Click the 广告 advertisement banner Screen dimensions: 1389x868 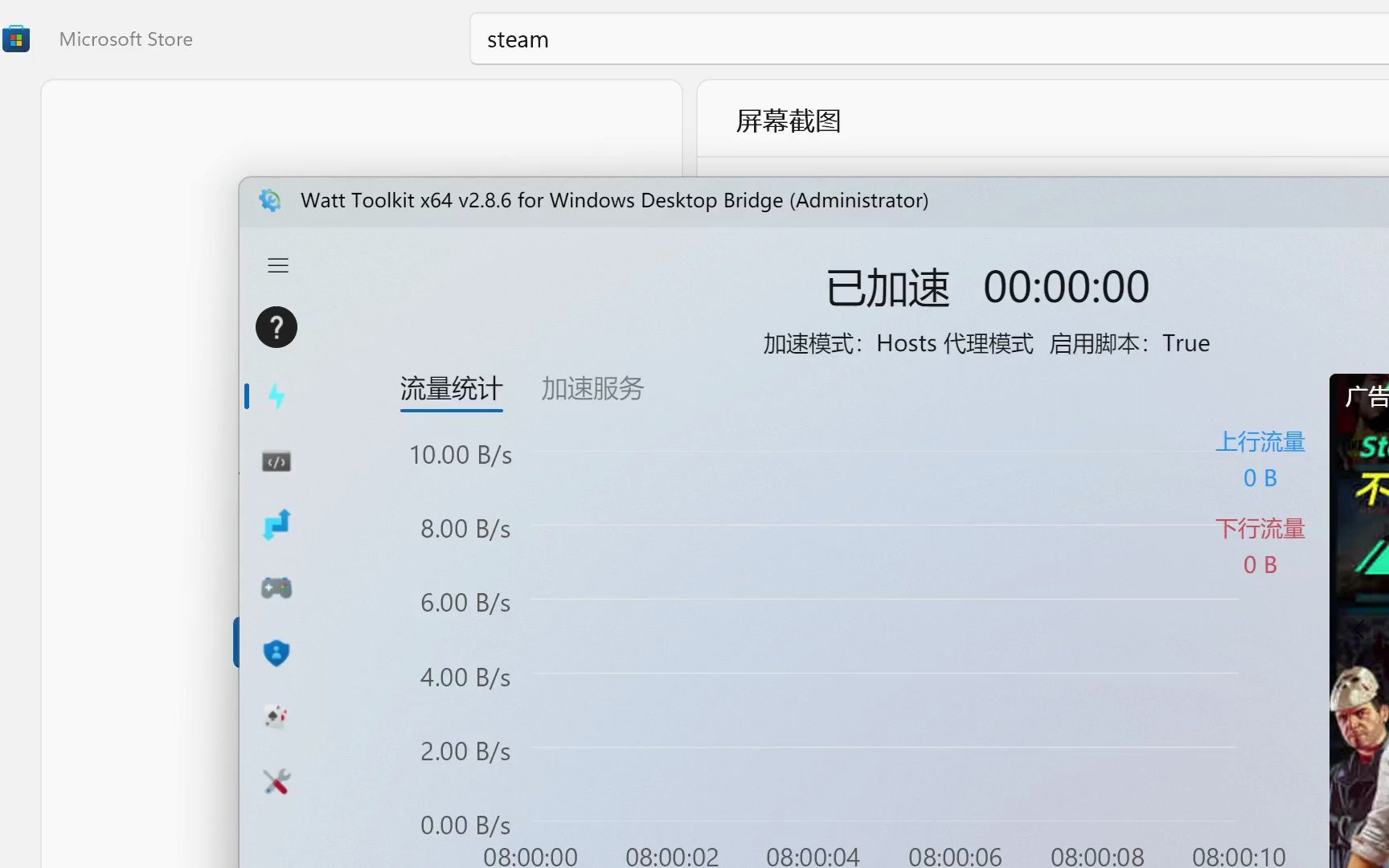point(1359,620)
